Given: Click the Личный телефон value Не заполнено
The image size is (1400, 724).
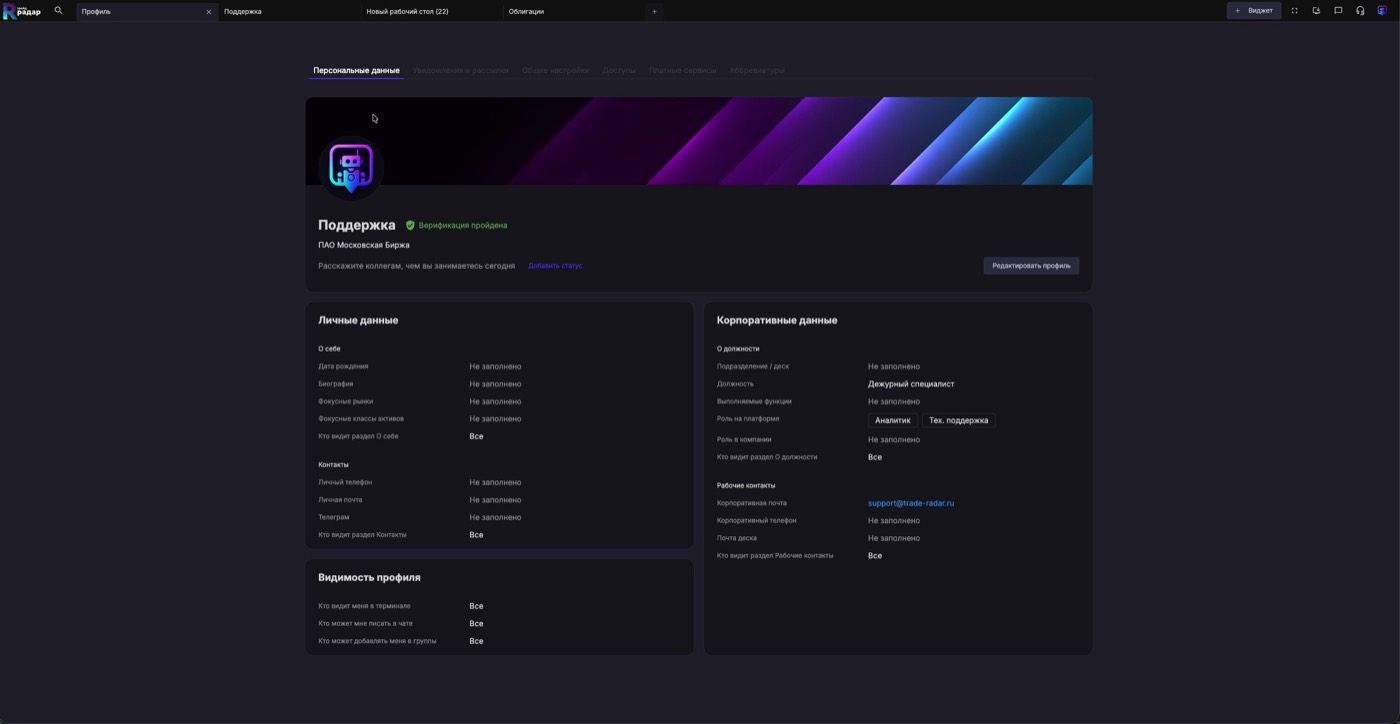Looking at the screenshot, I should point(495,483).
